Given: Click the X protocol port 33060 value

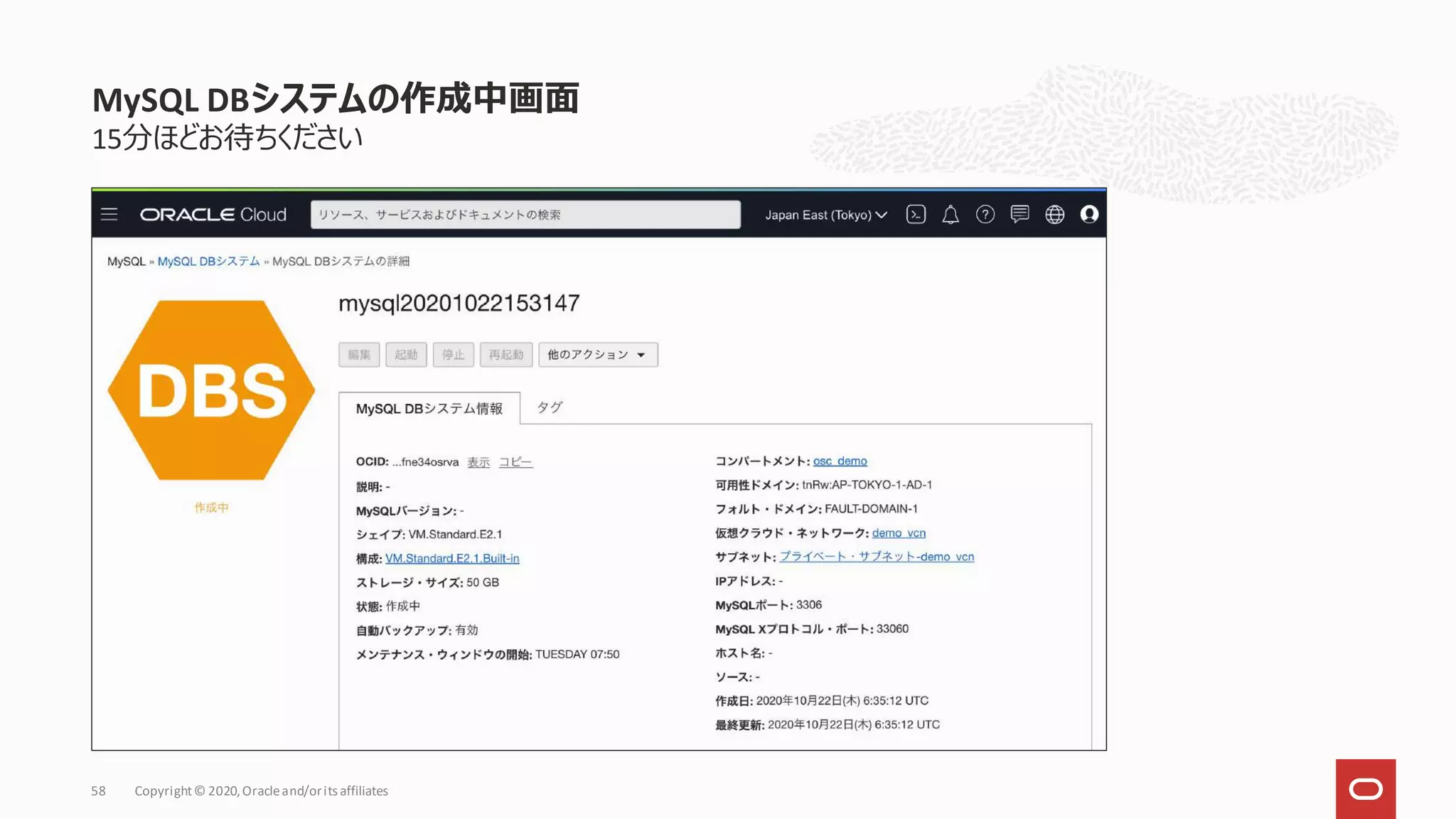Looking at the screenshot, I should (892, 628).
